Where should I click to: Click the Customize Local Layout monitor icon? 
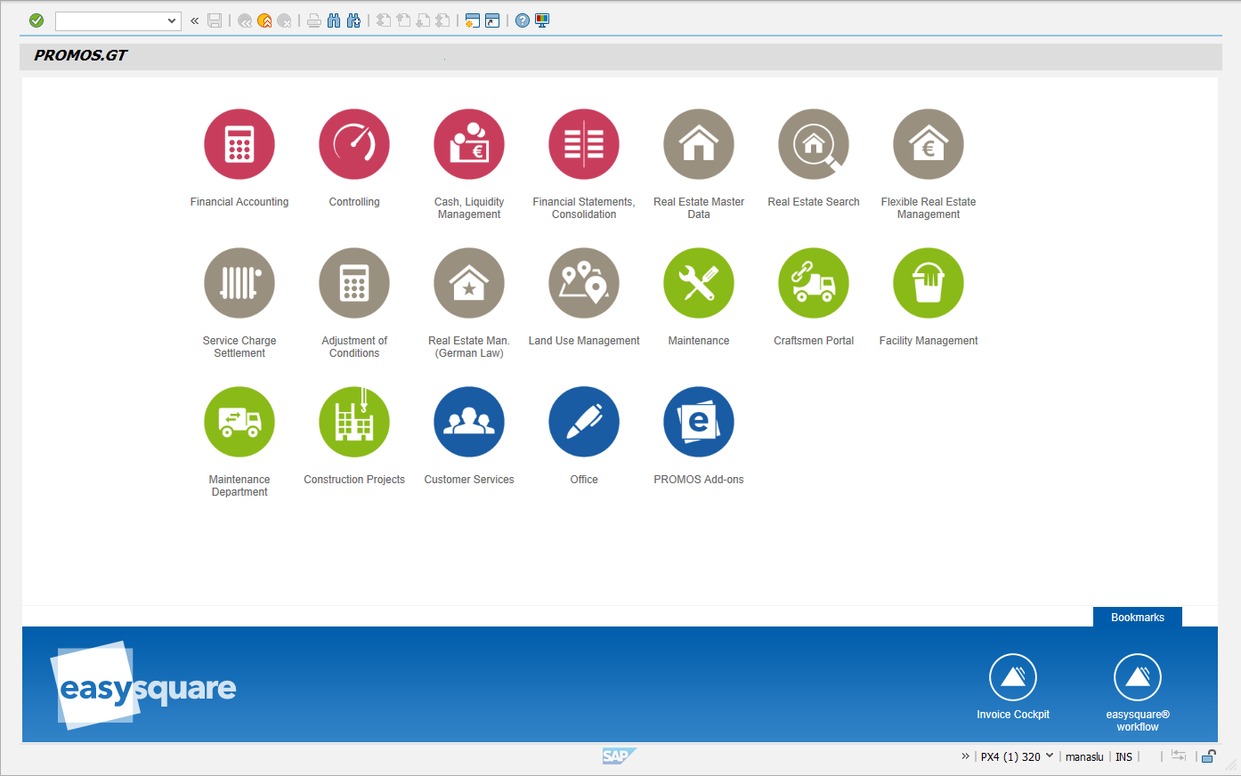[x=542, y=20]
